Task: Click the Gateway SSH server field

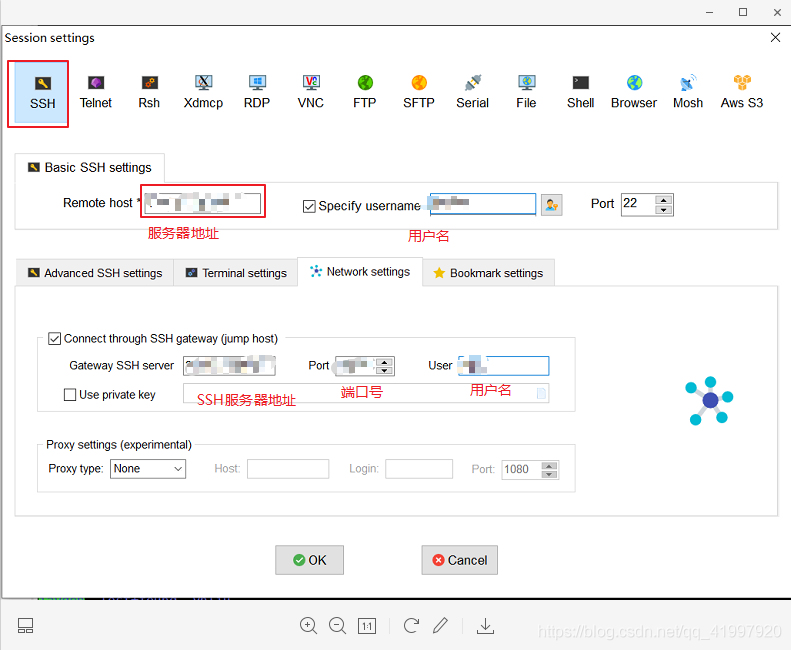Action: (230, 366)
